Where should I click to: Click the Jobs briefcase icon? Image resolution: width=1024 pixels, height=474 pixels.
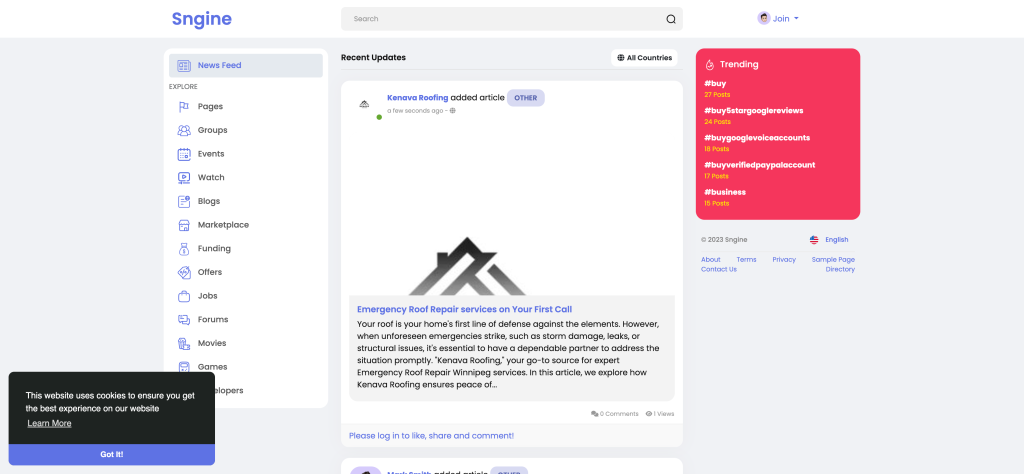(184, 296)
